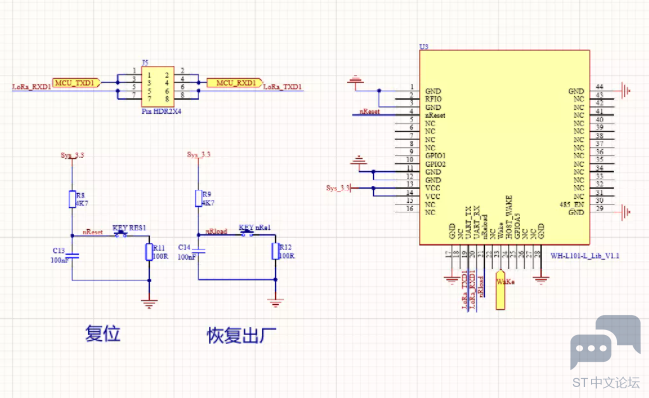Click the GPIOA5 pin name inside U3
The image size is (649, 398).
click(517, 226)
